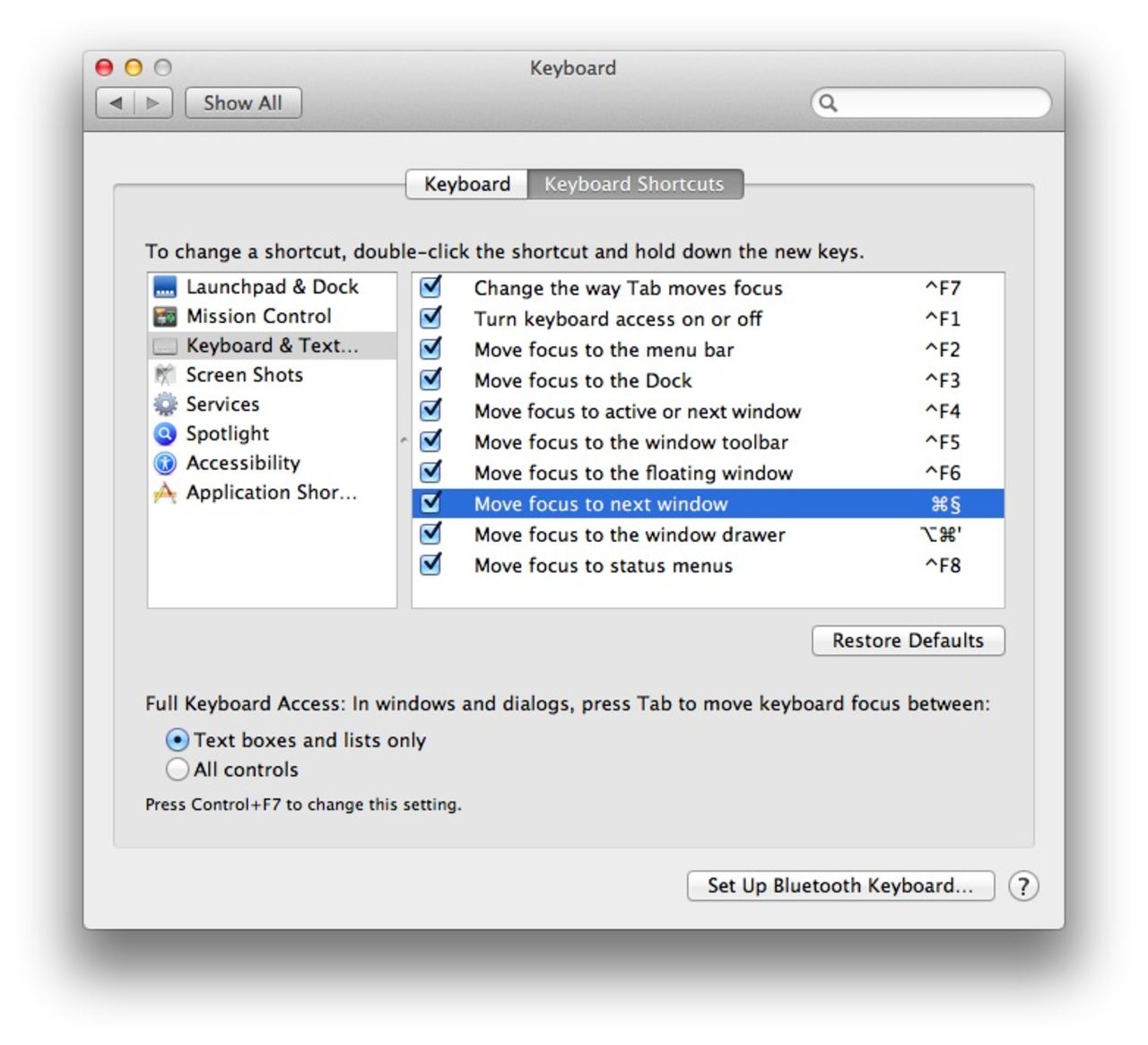Open the Mission Control shortcuts category icon
1148x1045 pixels.
coord(165,317)
